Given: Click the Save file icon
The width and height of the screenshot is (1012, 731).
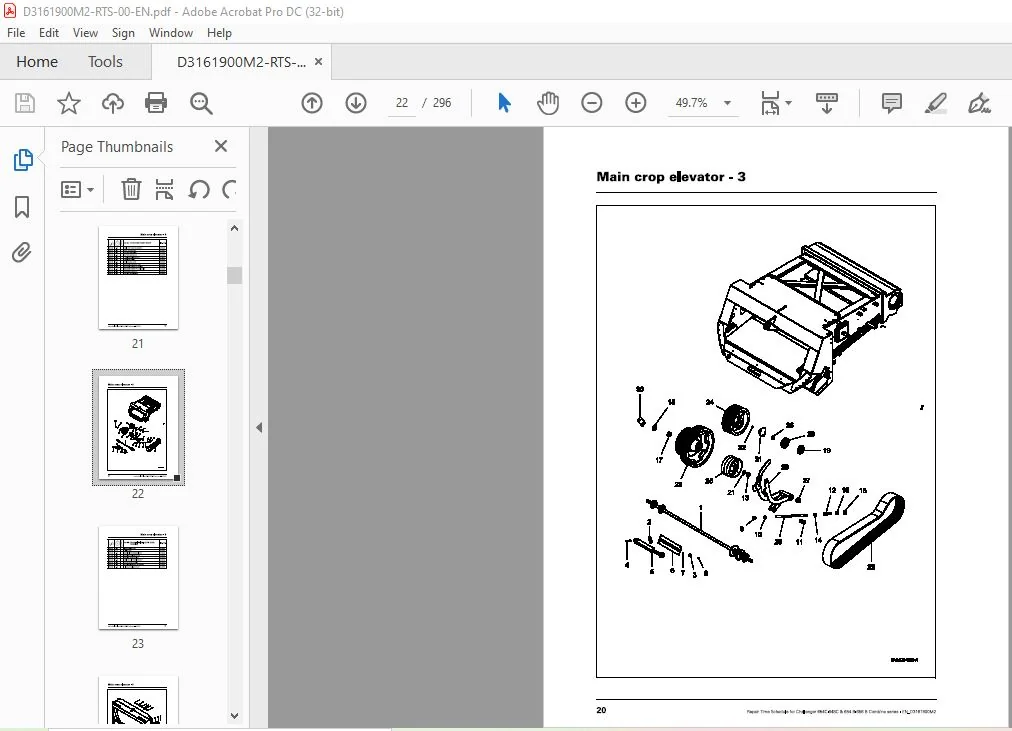Looking at the screenshot, I should [25, 103].
